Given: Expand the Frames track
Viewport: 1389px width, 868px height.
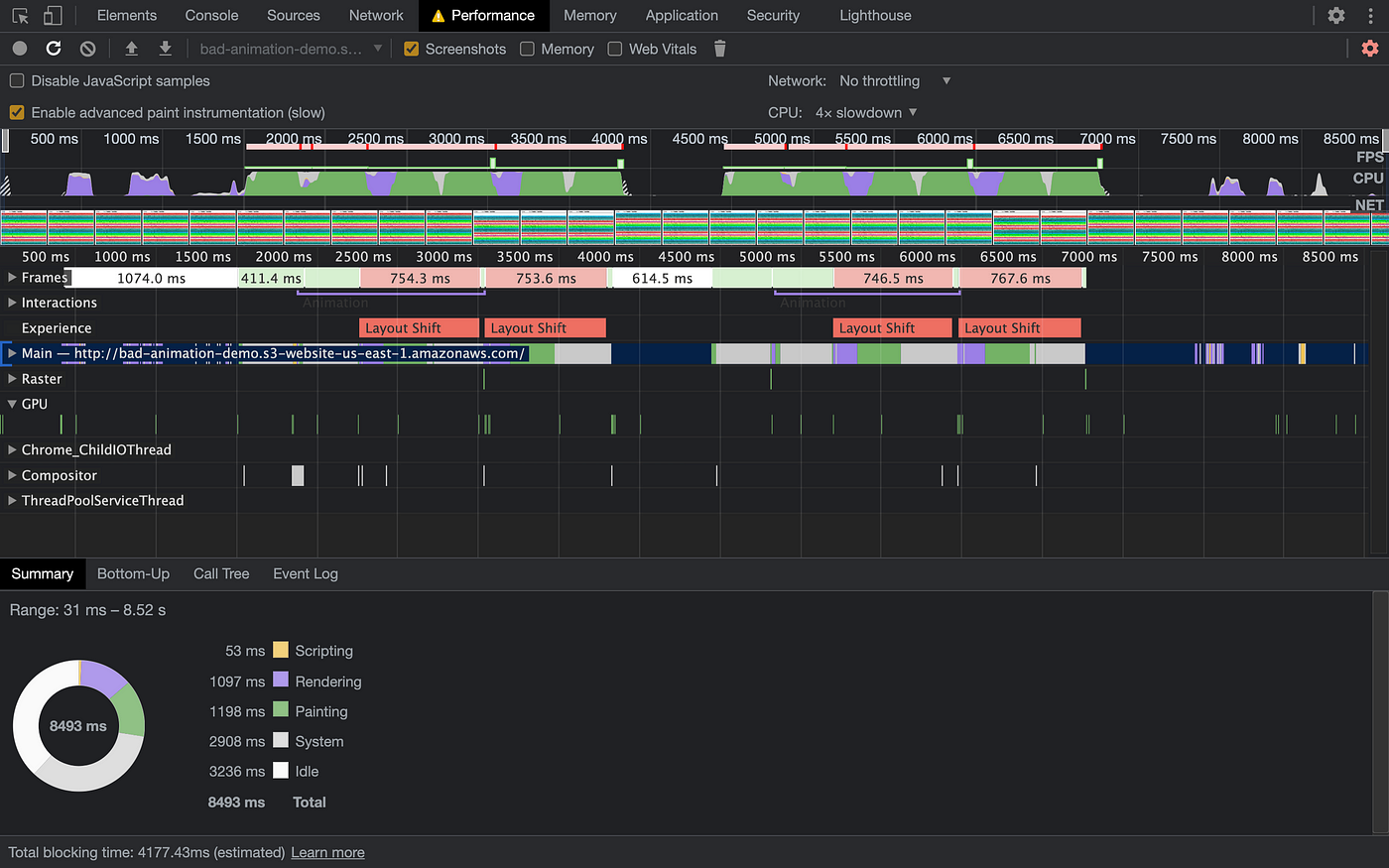Looking at the screenshot, I should point(12,278).
